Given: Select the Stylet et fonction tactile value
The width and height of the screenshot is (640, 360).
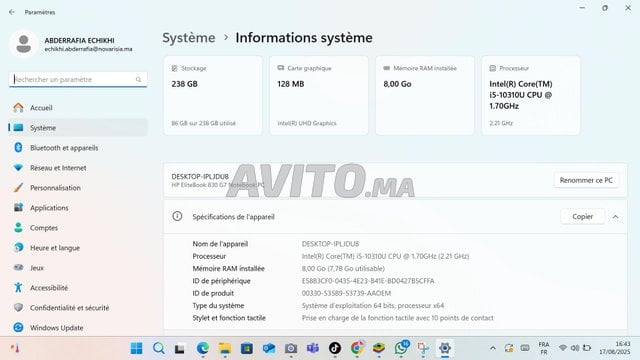Looking at the screenshot, I should point(398,318).
